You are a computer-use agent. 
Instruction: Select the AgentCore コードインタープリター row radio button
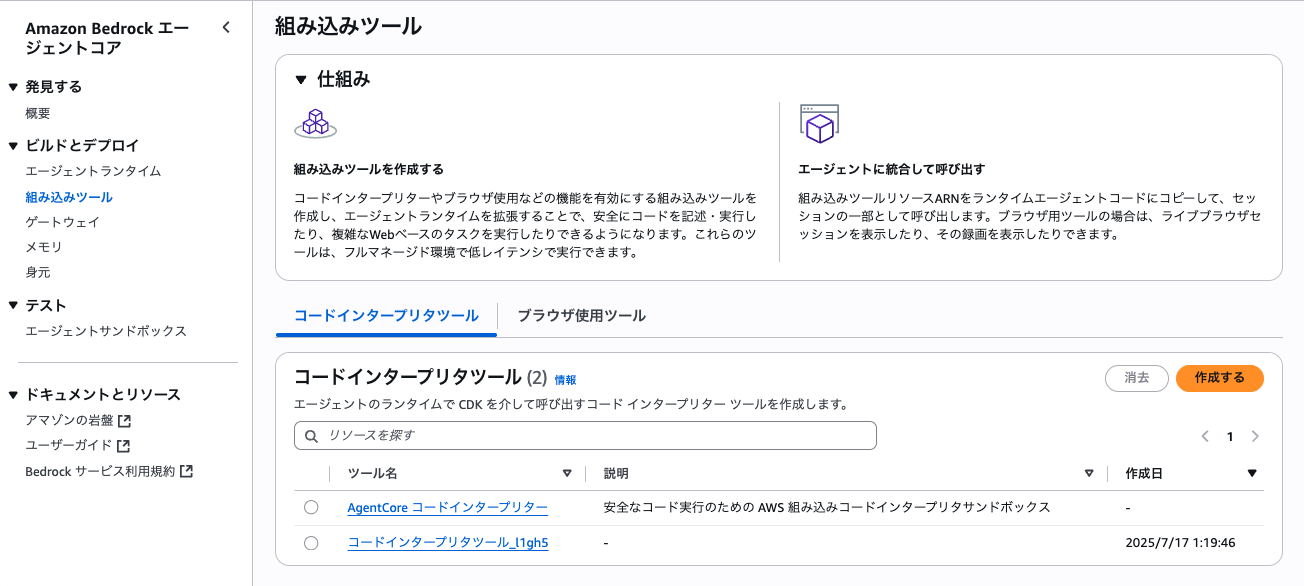311,507
